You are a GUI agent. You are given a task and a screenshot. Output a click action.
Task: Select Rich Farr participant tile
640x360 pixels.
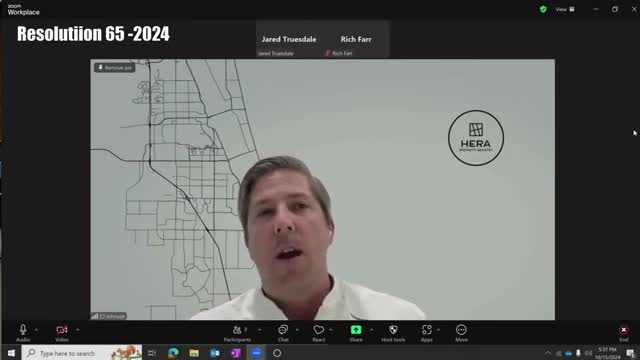[356, 40]
